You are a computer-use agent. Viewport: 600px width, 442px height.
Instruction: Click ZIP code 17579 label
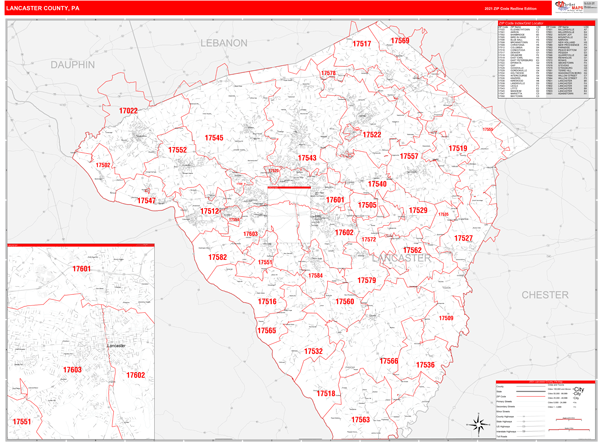click(x=367, y=281)
